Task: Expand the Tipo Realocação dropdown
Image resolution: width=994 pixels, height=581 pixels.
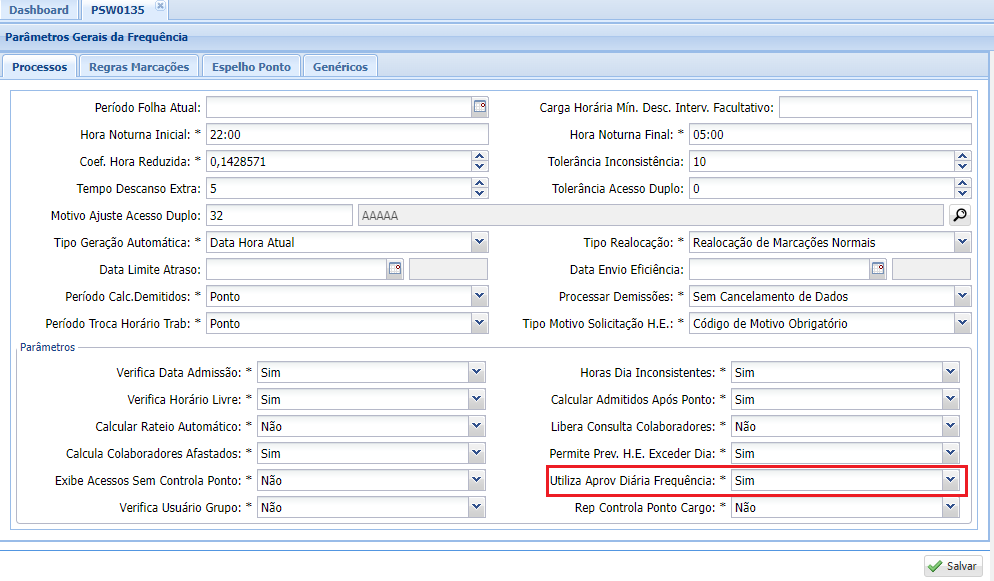Action: (963, 242)
